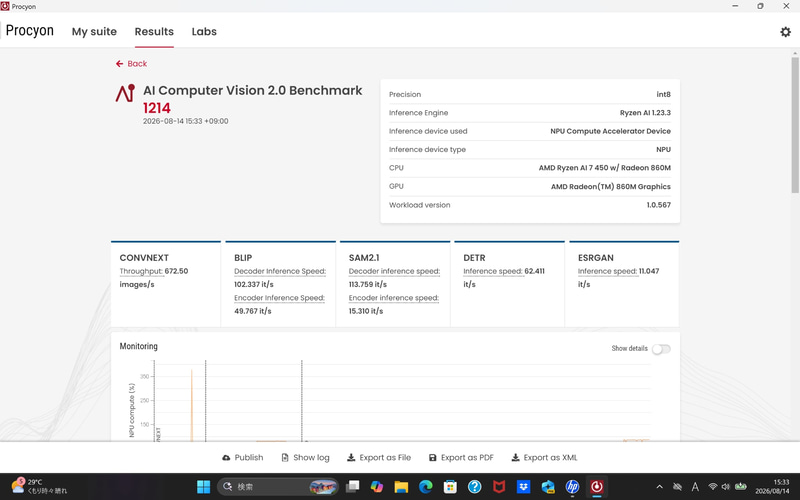800x500 pixels.
Task: Select the Results tab
Action: click(154, 32)
